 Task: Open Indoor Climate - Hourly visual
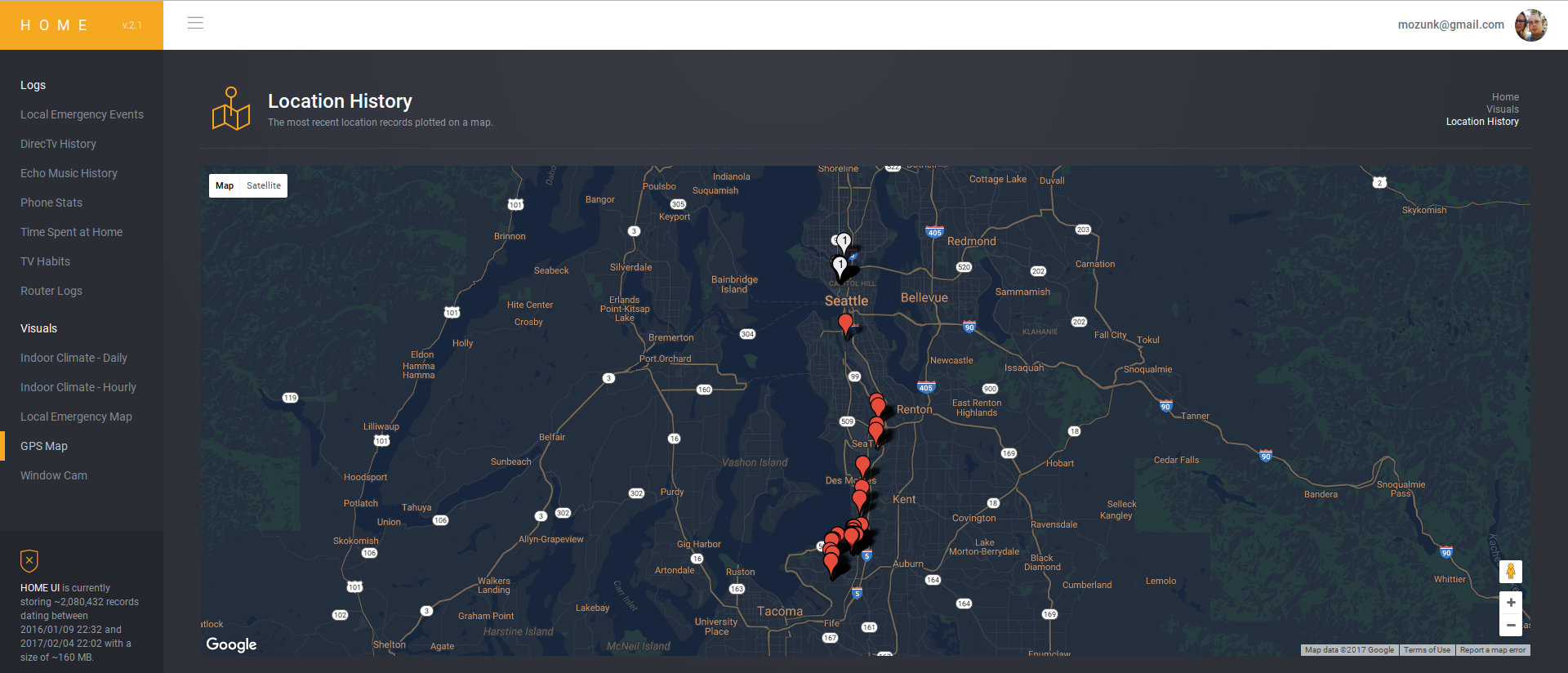(x=78, y=387)
